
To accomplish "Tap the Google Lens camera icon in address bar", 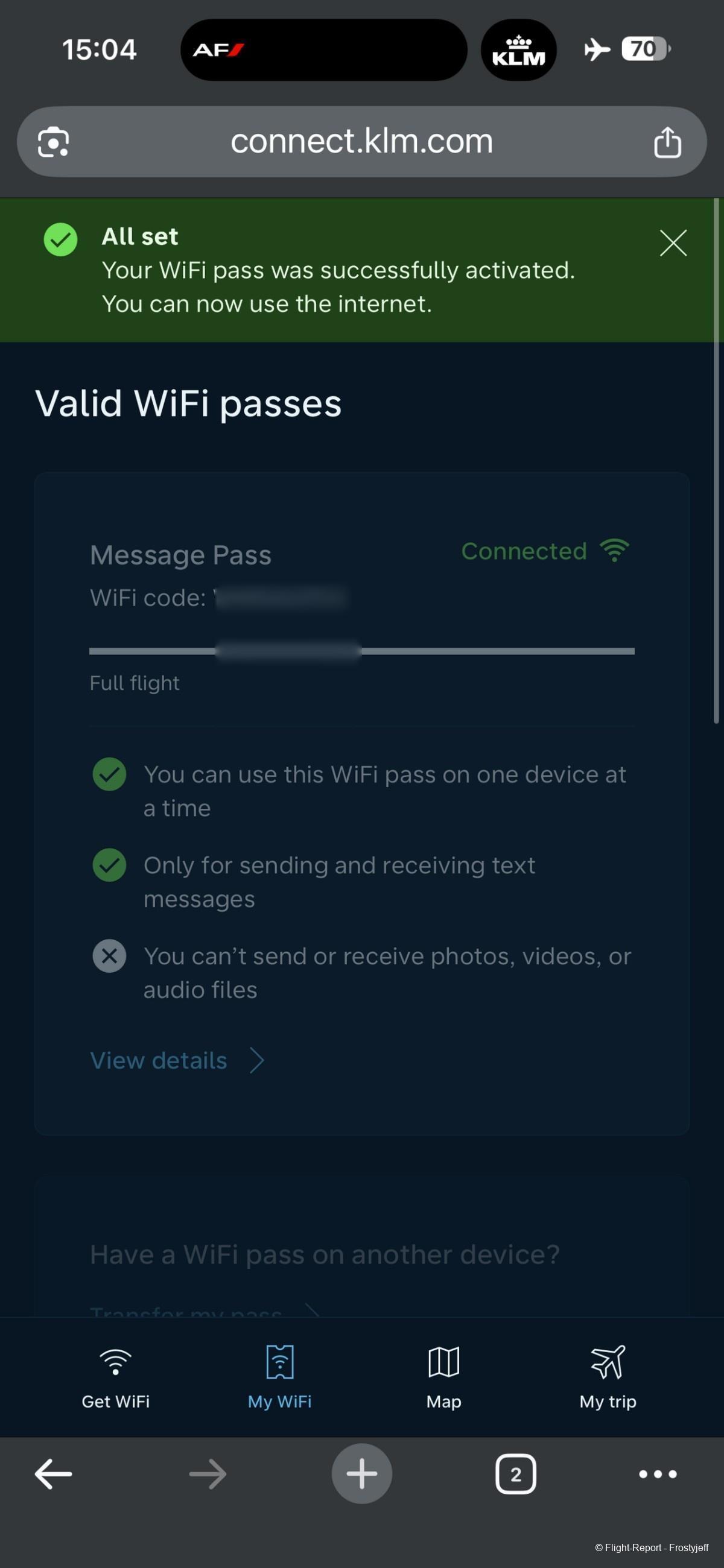I will 53,142.
